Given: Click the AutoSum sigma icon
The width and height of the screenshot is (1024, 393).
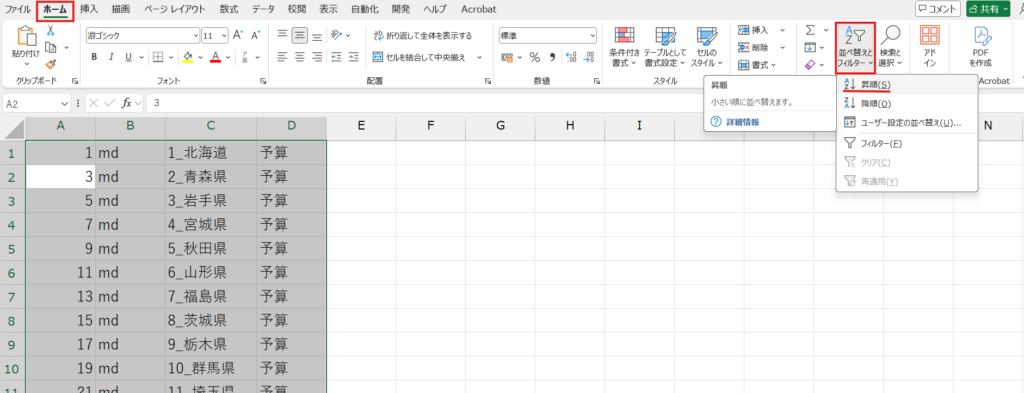Looking at the screenshot, I should click(x=810, y=30).
